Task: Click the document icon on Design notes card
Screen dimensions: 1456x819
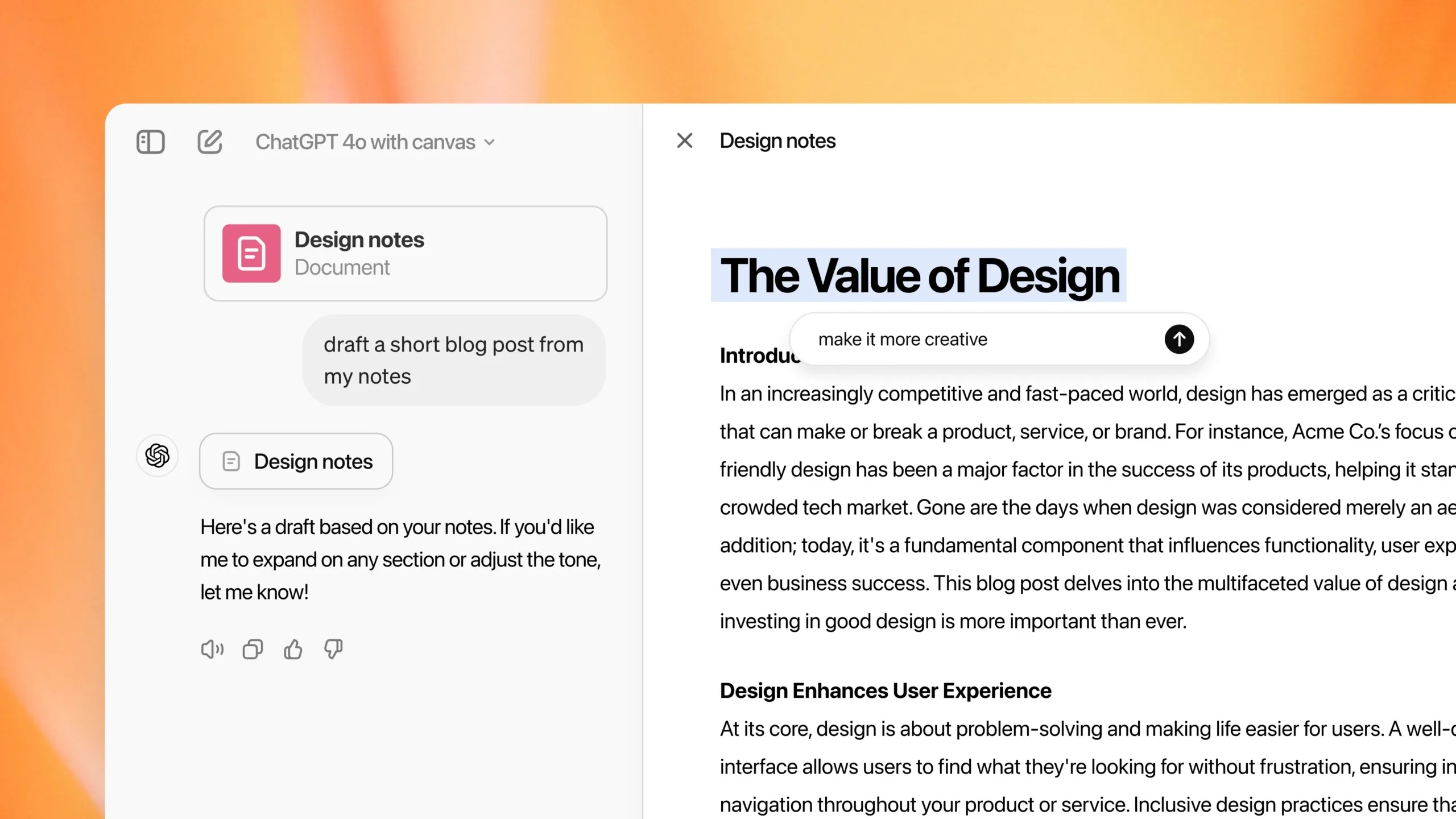Action: pyautogui.click(x=252, y=253)
